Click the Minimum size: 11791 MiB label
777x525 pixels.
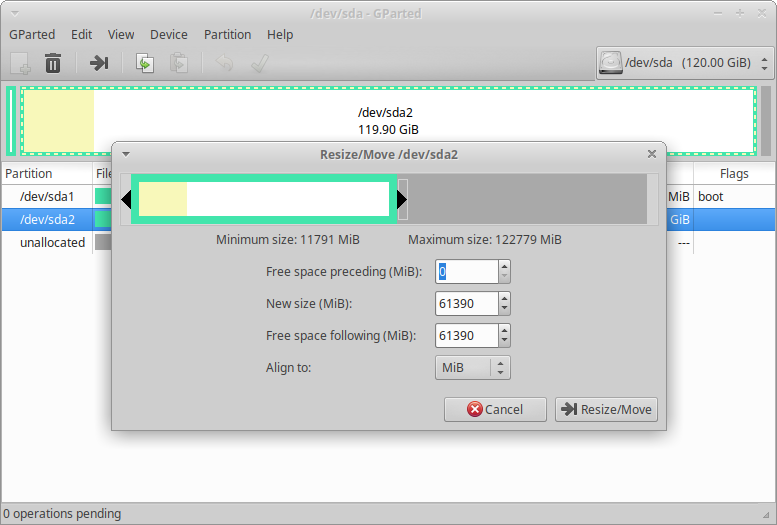coord(287,240)
